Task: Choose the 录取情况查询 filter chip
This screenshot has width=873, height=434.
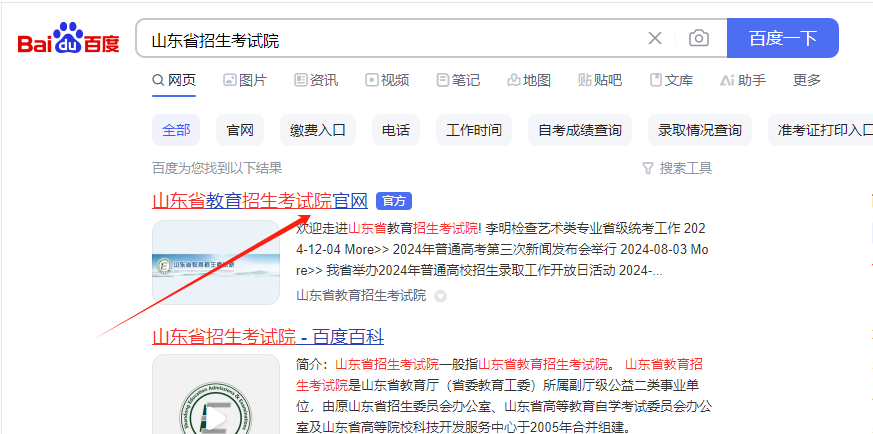Action: point(700,130)
